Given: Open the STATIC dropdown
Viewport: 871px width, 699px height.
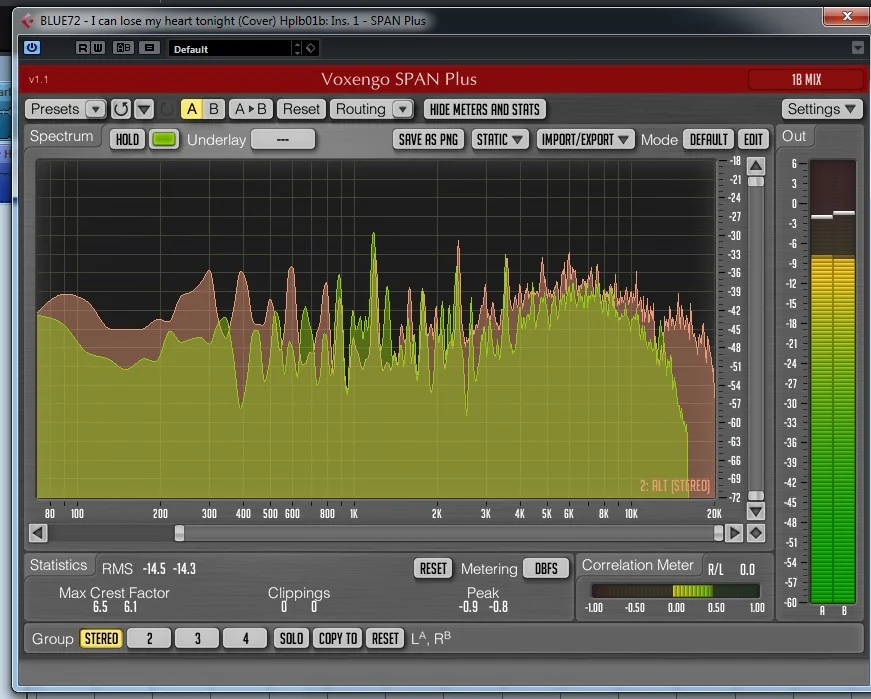Looking at the screenshot, I should (499, 139).
